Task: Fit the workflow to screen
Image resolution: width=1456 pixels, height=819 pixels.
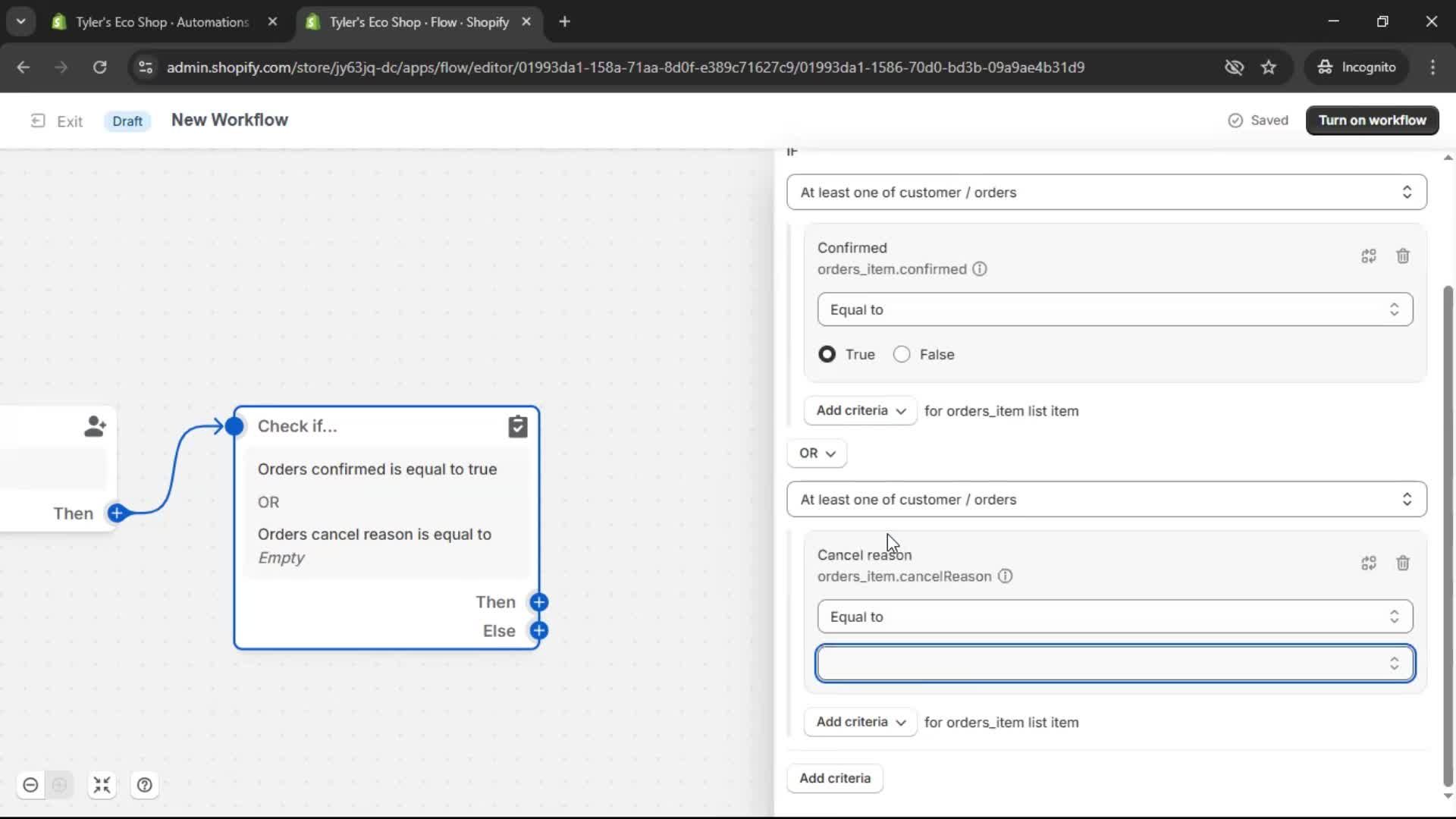Action: click(102, 785)
